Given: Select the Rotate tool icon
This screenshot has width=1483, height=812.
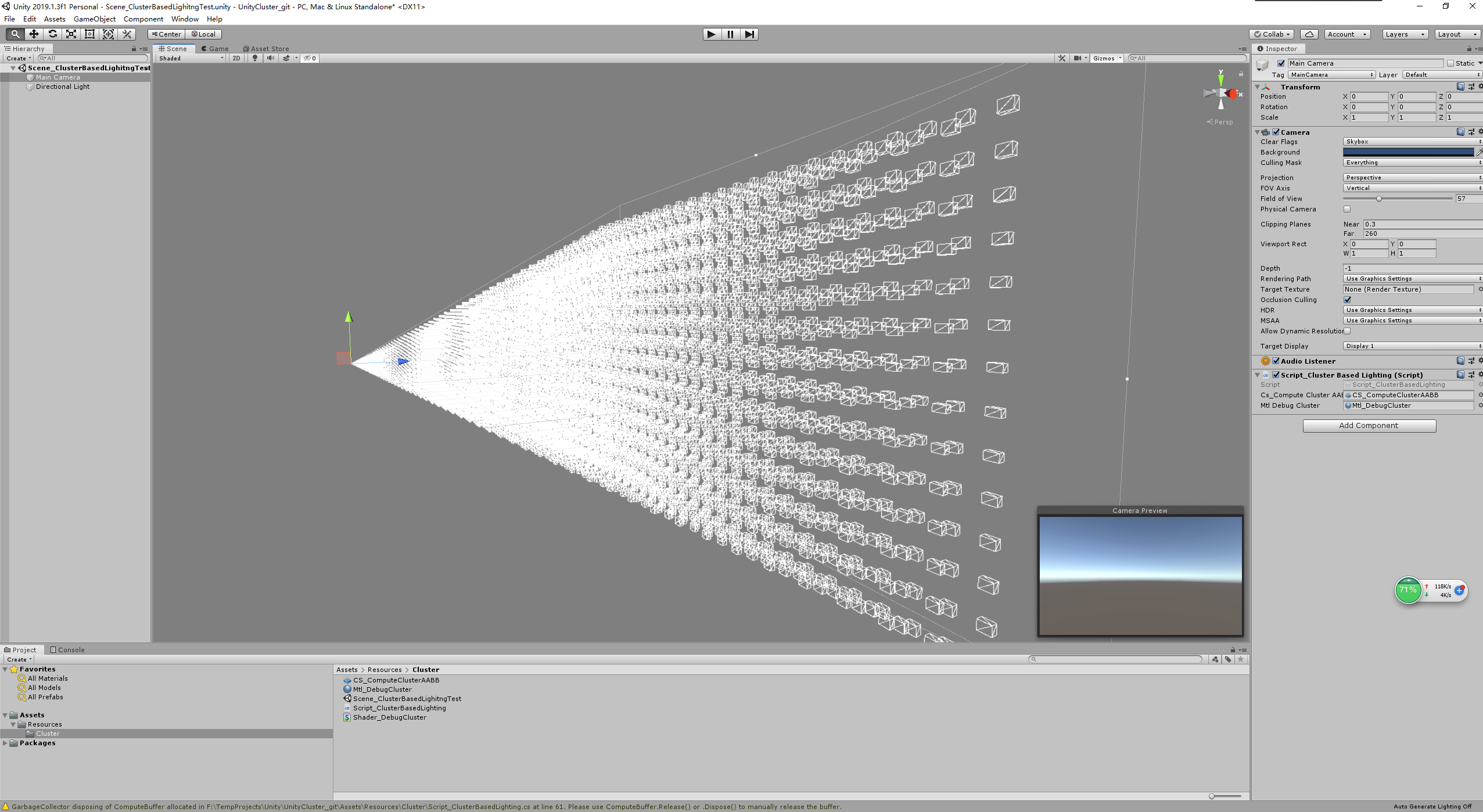Looking at the screenshot, I should pos(52,34).
